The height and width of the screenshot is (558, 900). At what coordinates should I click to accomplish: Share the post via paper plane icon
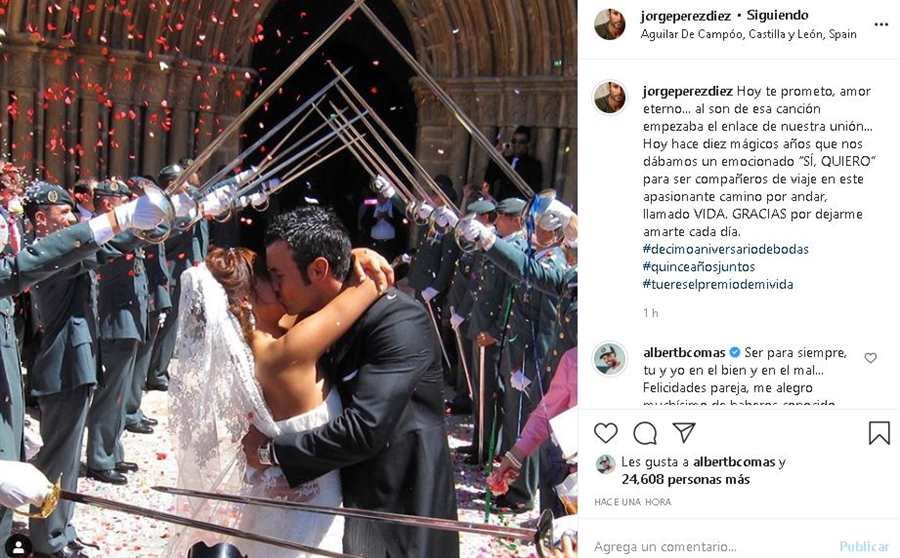click(684, 432)
